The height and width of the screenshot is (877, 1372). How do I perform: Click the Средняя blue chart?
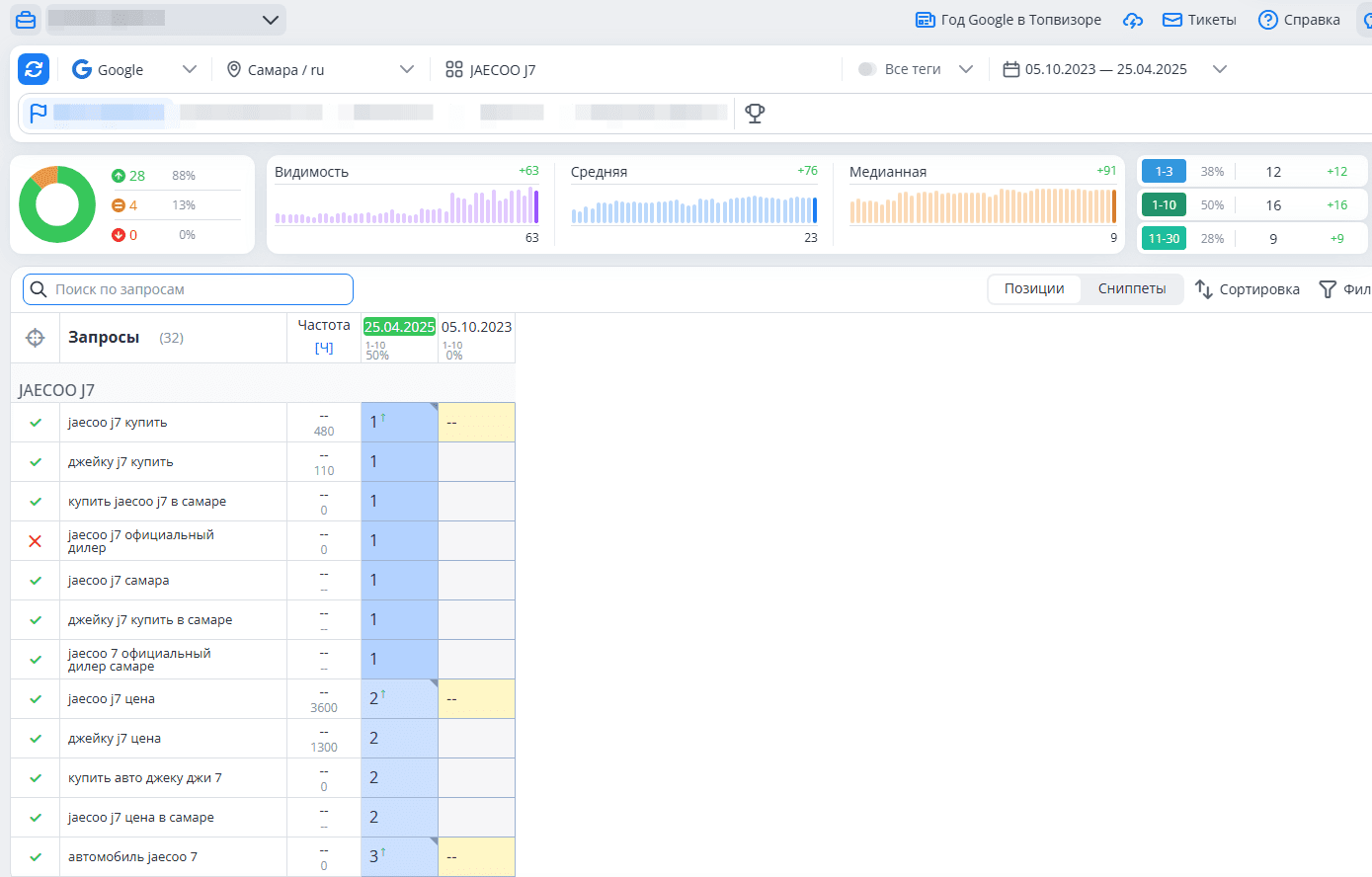point(694,208)
